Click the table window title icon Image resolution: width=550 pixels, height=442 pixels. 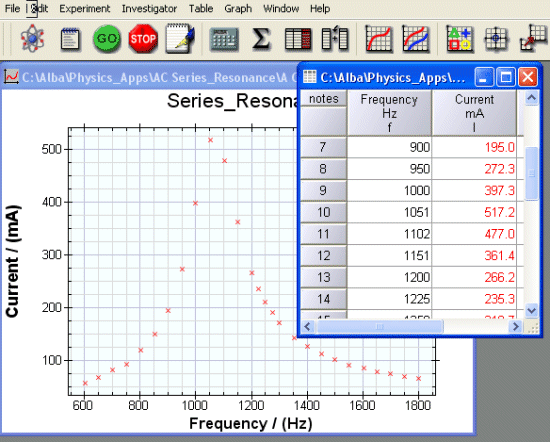coord(309,76)
